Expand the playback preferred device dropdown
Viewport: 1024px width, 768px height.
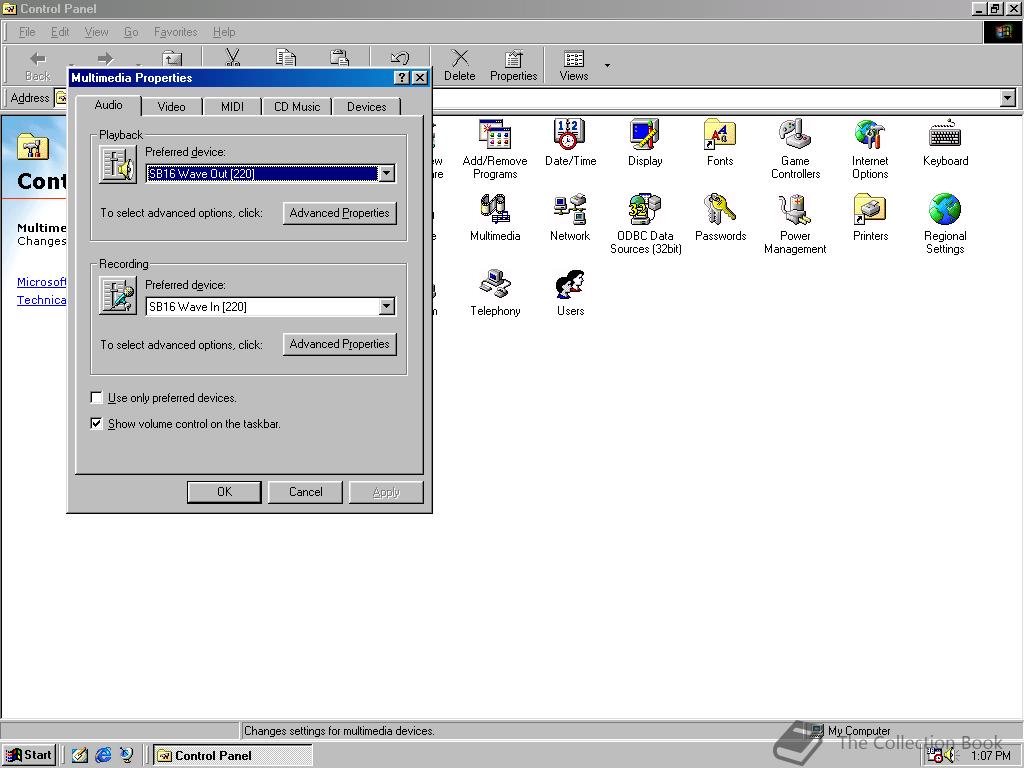(x=387, y=174)
